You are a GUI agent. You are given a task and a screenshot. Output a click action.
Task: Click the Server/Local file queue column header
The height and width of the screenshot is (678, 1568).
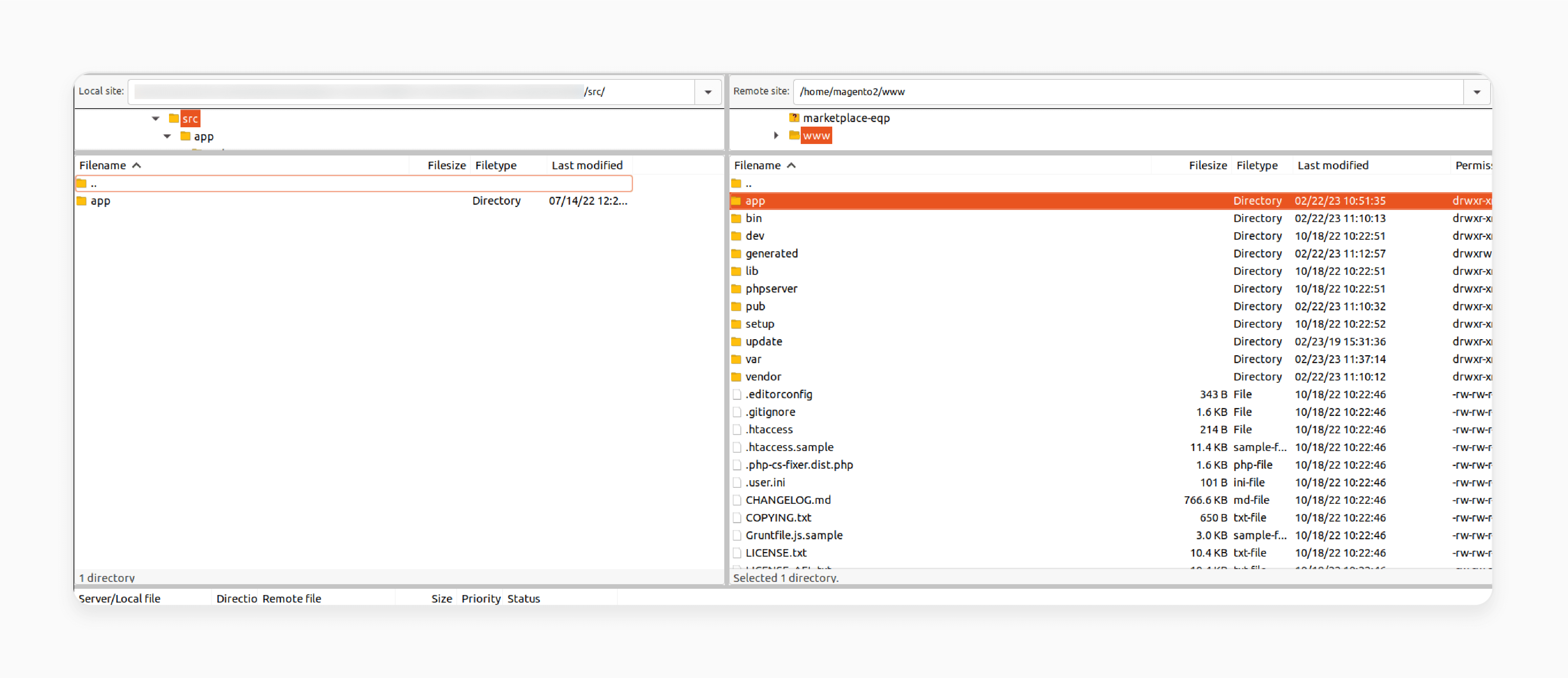click(x=144, y=599)
